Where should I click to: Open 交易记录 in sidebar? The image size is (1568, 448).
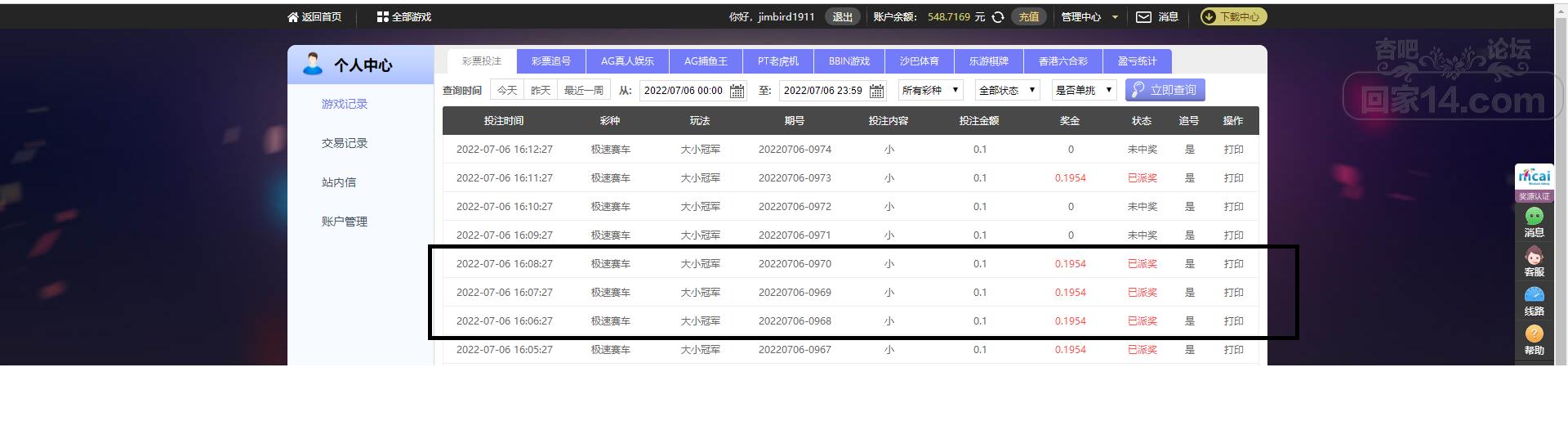(x=345, y=143)
